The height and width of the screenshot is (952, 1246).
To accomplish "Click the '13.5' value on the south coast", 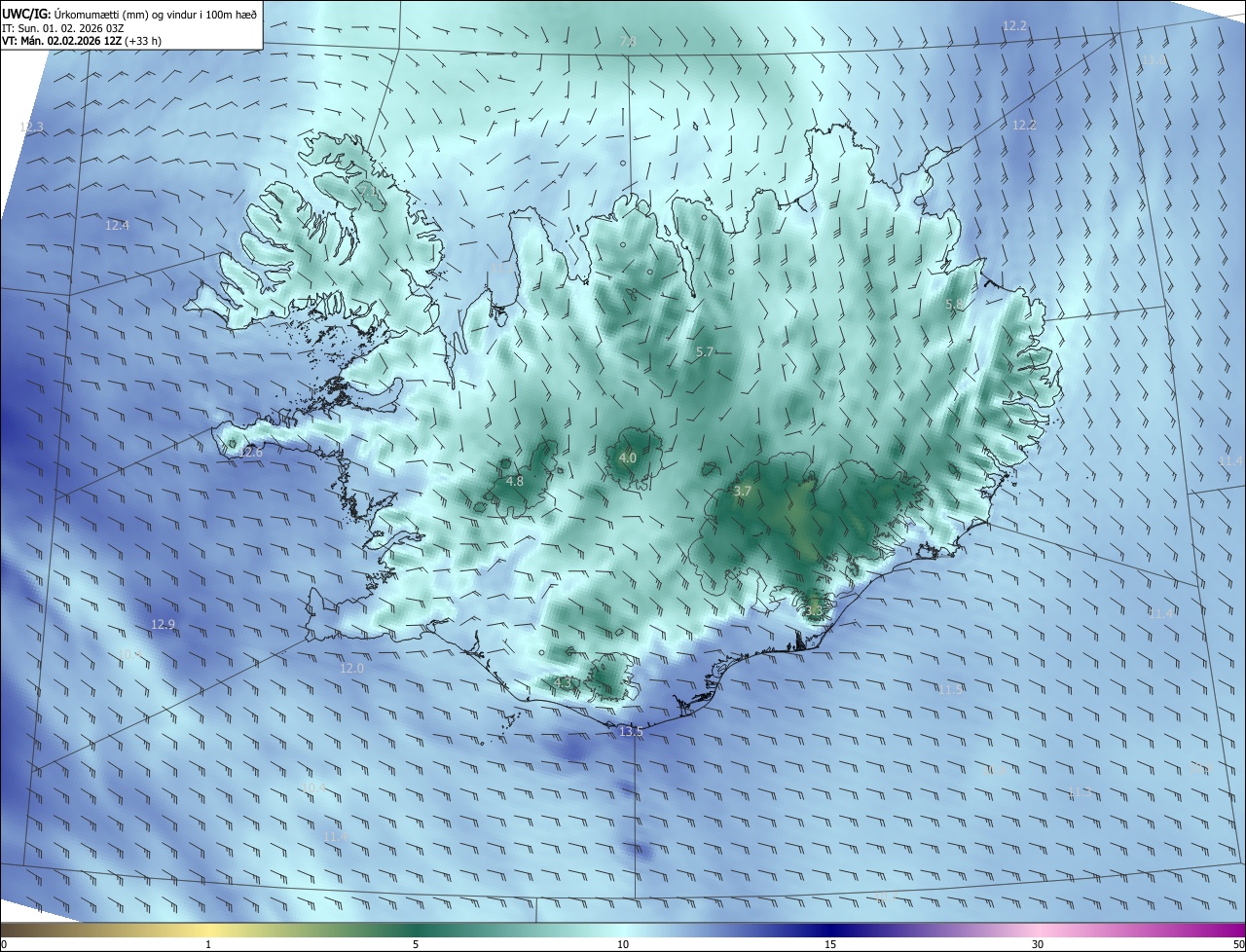I will point(631,731).
